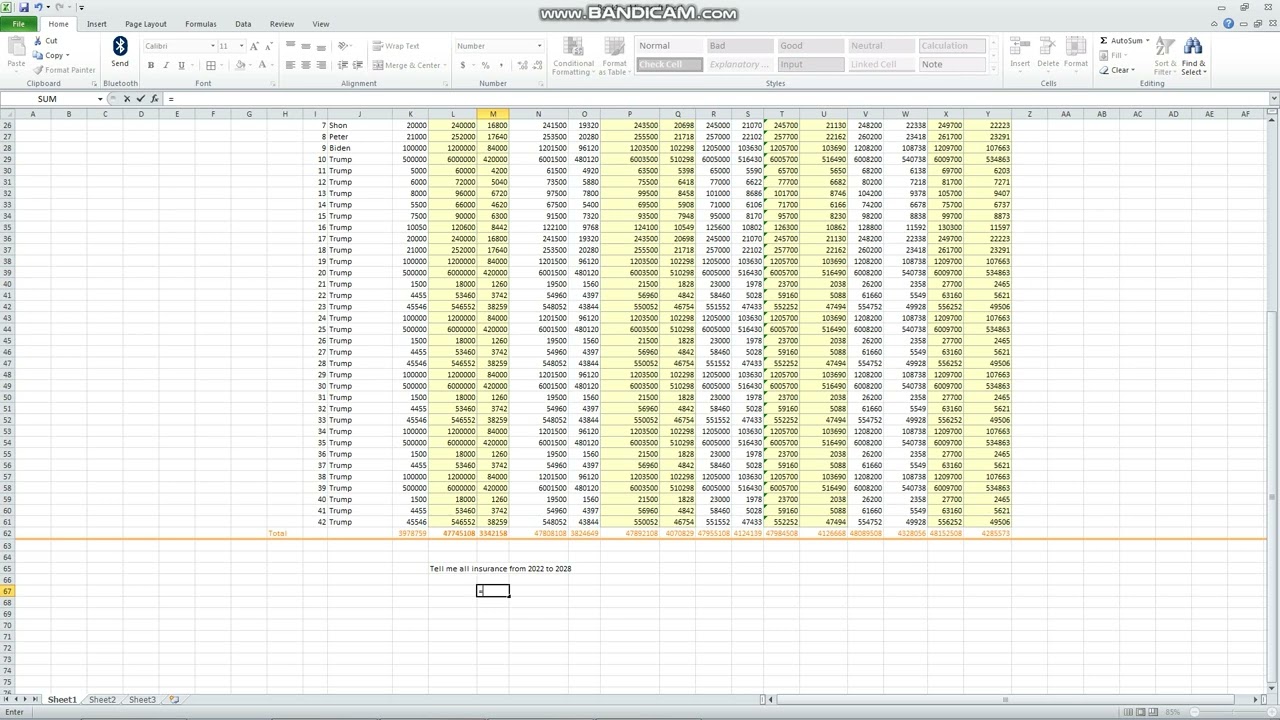Select the Format Painter tool
The width and height of the screenshot is (1280, 720).
[x=64, y=70]
